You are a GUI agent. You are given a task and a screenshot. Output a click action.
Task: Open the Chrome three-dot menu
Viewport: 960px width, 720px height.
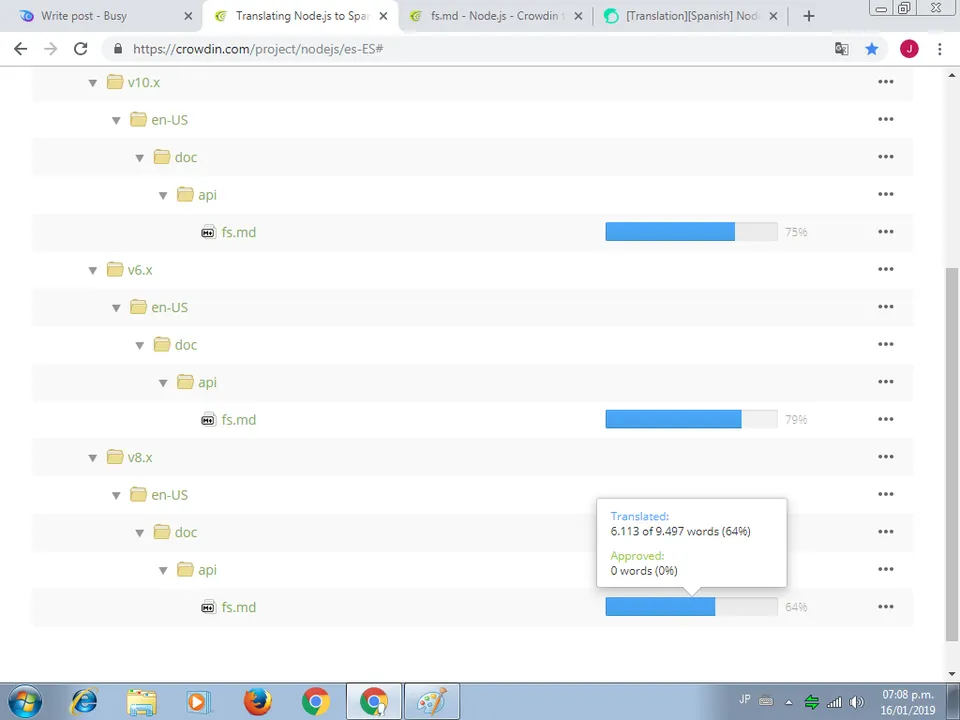point(940,49)
